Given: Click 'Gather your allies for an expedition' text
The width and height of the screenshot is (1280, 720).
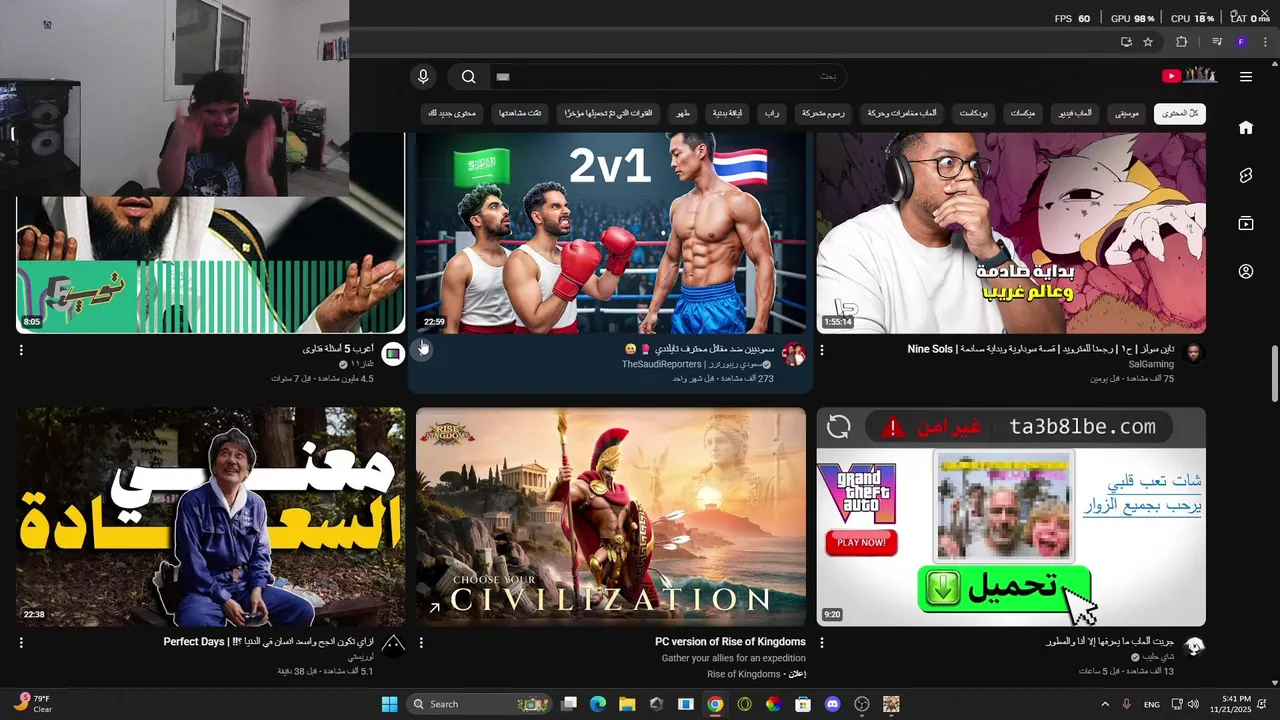Looking at the screenshot, I should (733, 658).
